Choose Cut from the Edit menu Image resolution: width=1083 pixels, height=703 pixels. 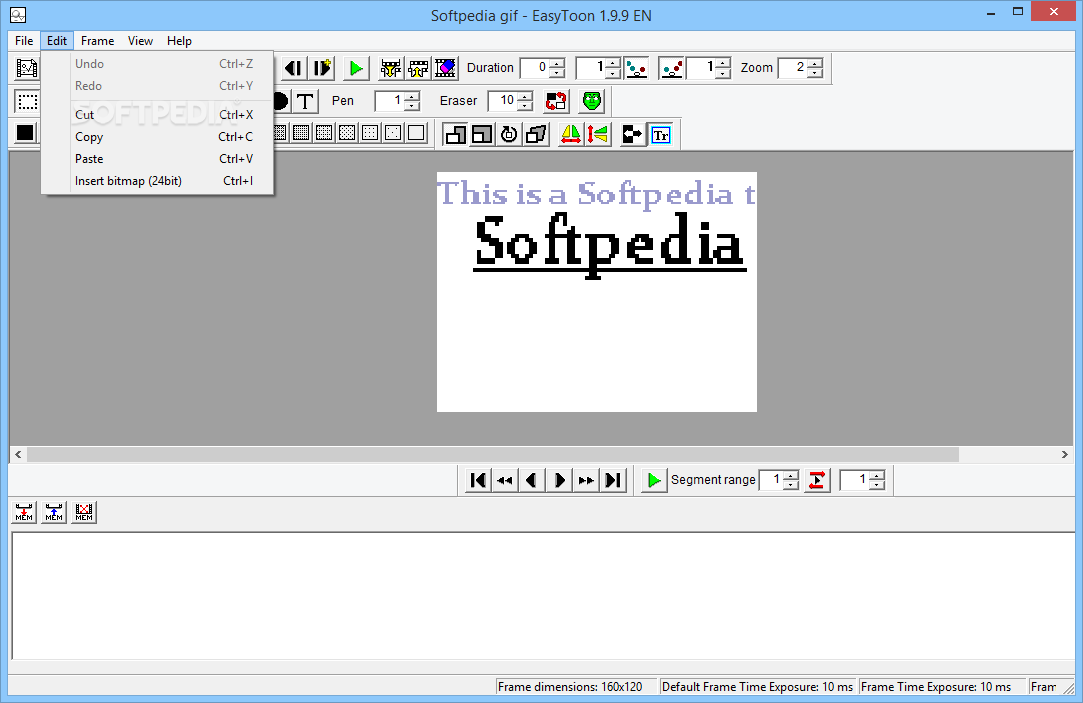click(x=157, y=115)
